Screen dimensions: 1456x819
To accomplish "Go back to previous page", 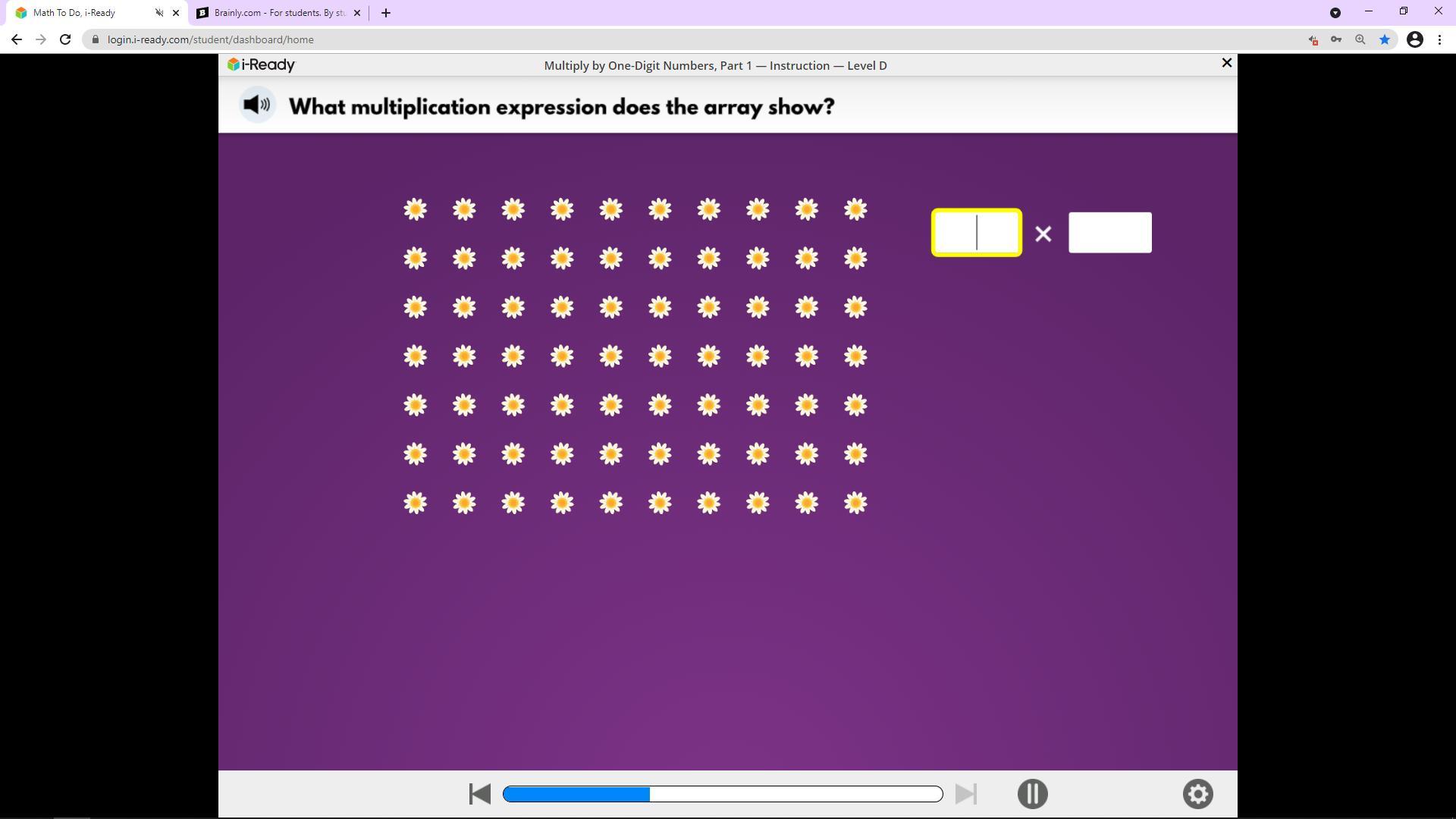I will (x=17, y=39).
